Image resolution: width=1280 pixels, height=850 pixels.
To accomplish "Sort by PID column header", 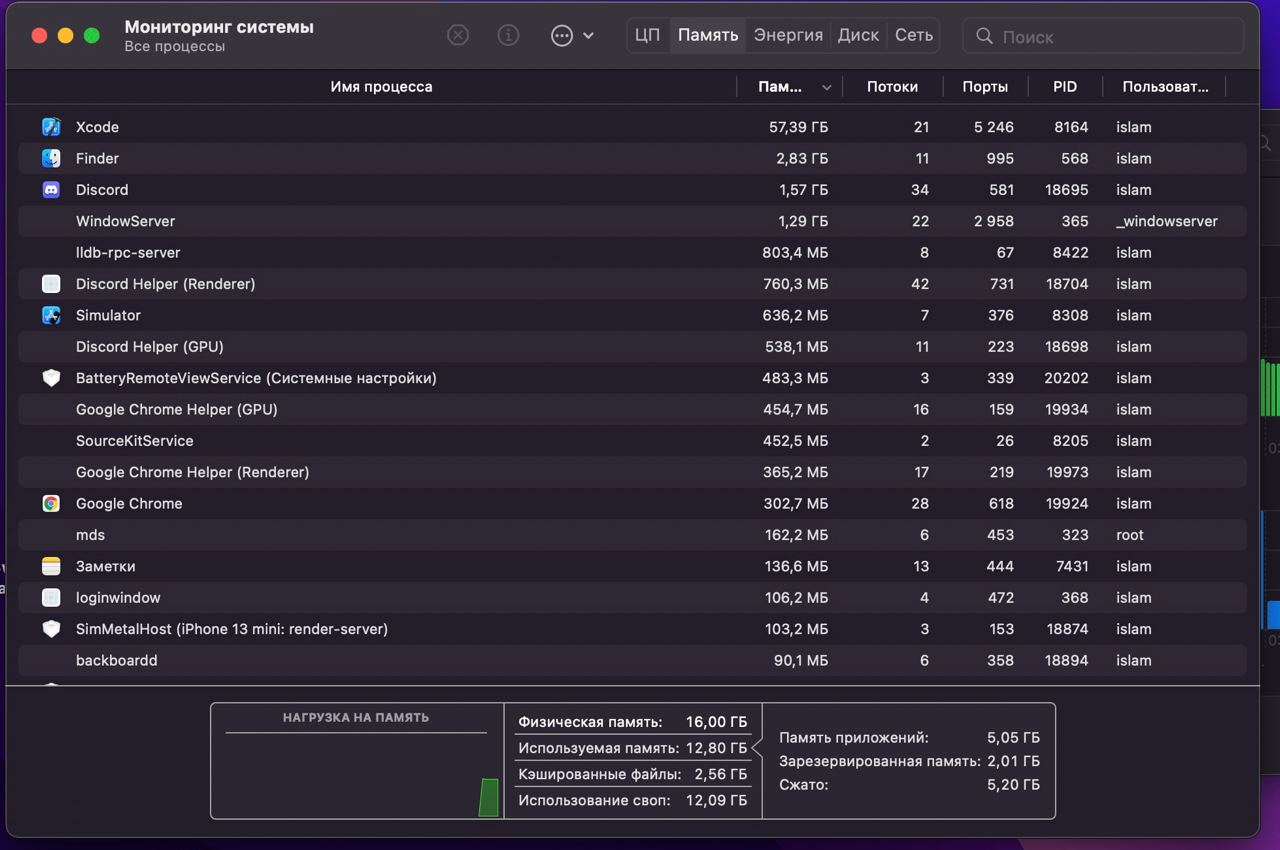I will 1065,87.
